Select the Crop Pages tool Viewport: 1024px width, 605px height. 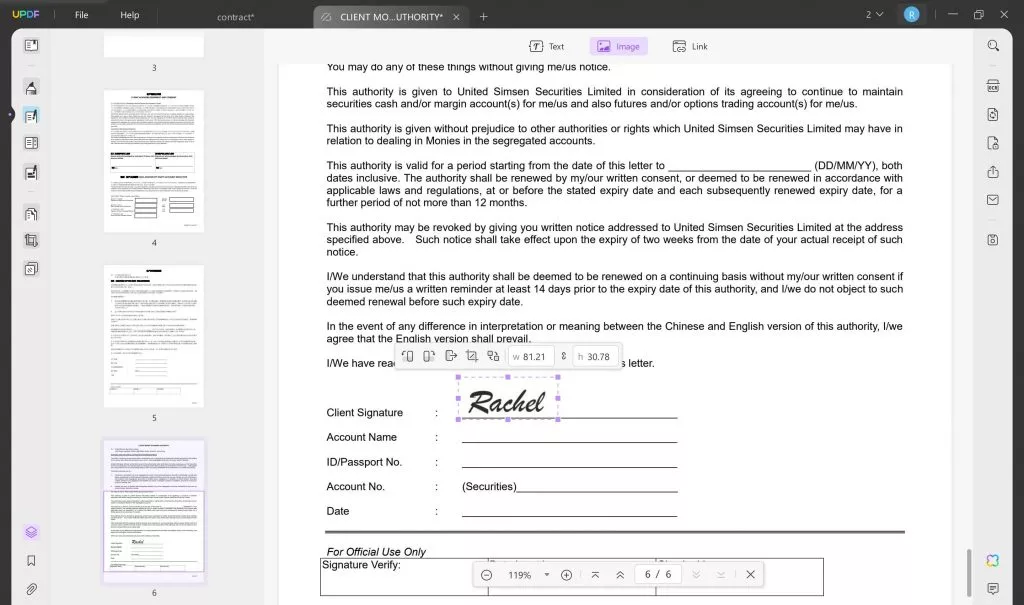point(30,241)
